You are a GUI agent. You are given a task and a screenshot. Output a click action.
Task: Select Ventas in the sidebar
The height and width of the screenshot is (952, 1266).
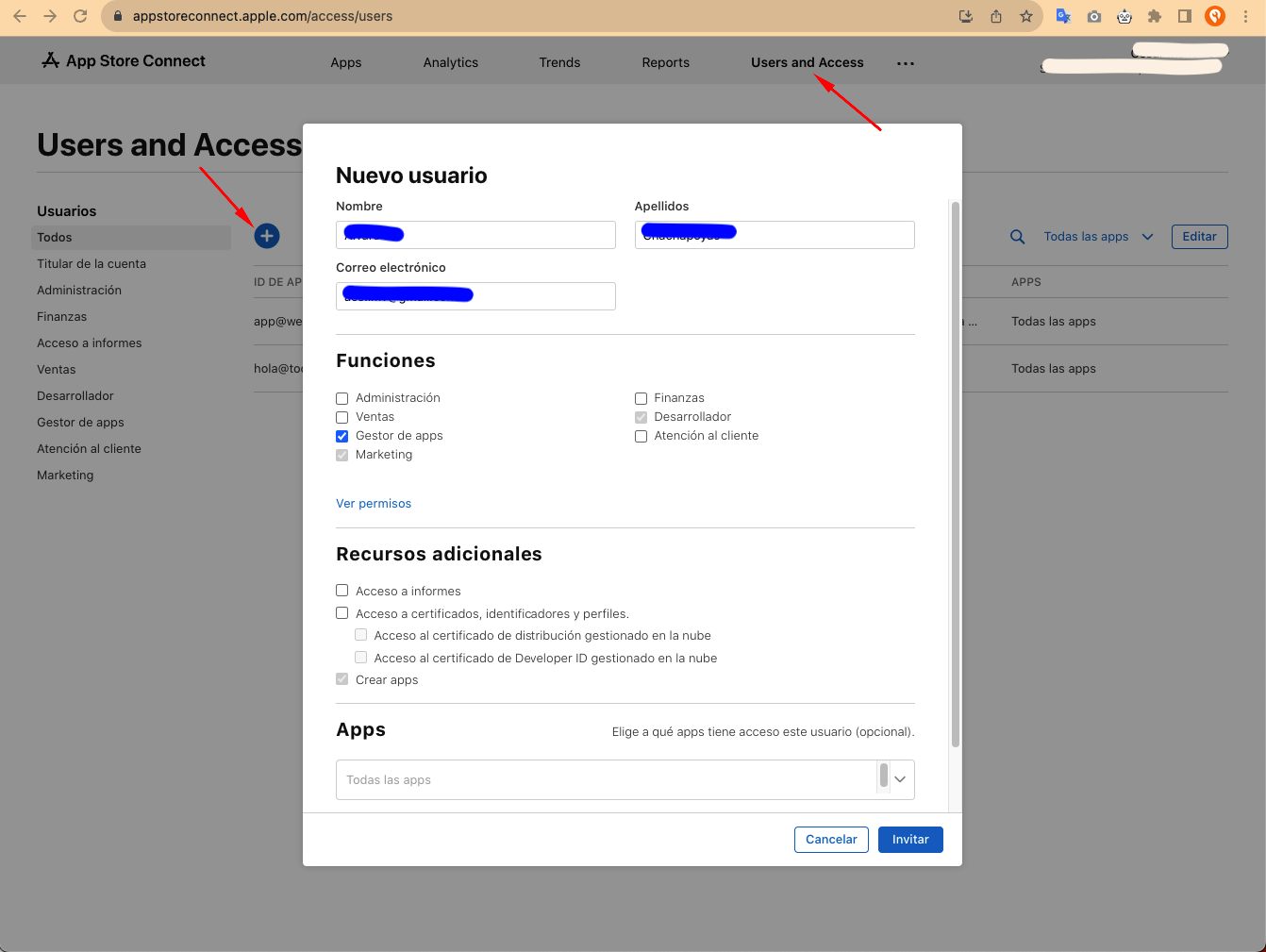point(57,370)
